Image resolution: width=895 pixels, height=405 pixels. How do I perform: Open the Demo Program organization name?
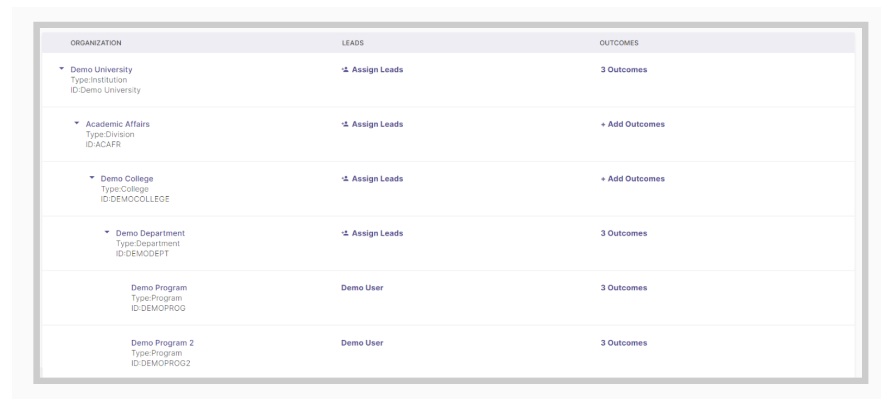(x=159, y=288)
